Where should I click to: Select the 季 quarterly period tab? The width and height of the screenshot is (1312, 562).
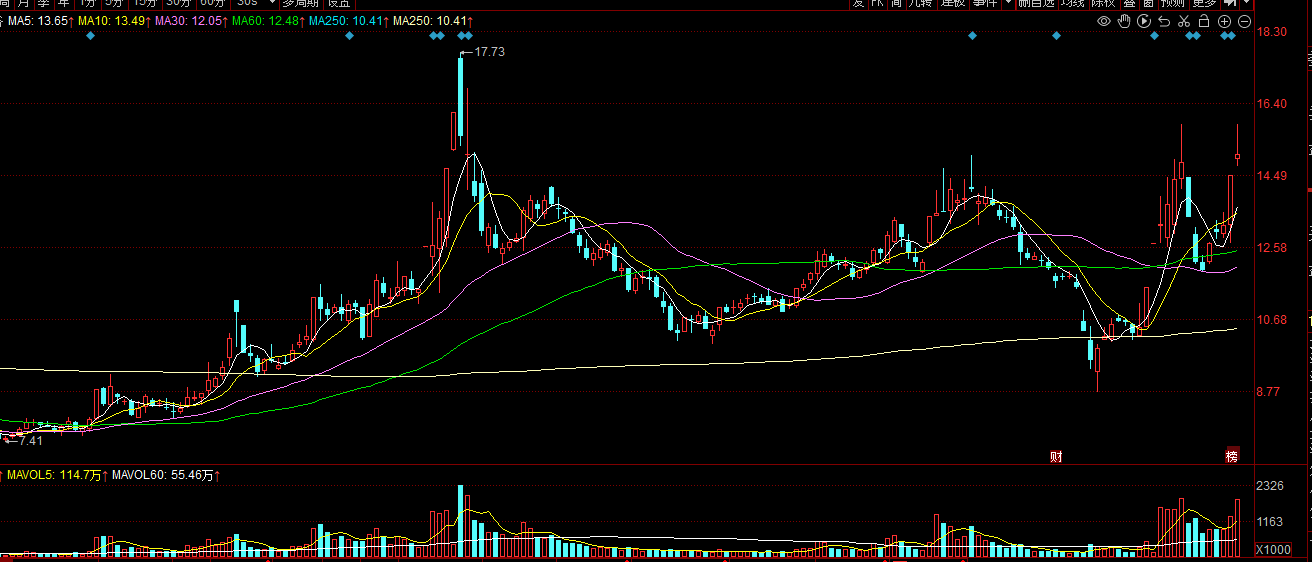pyautogui.click(x=44, y=4)
